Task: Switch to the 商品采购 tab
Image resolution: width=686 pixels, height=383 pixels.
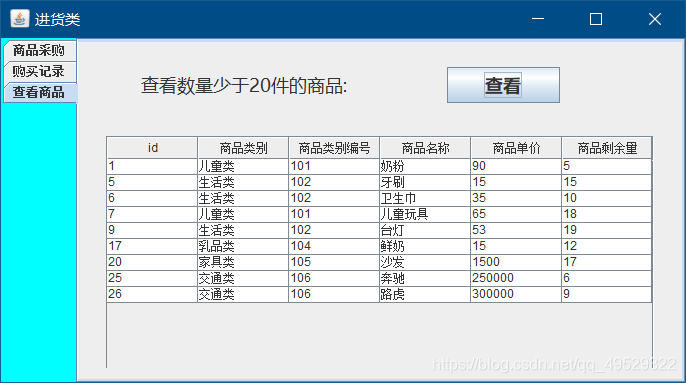Action: click(x=40, y=50)
